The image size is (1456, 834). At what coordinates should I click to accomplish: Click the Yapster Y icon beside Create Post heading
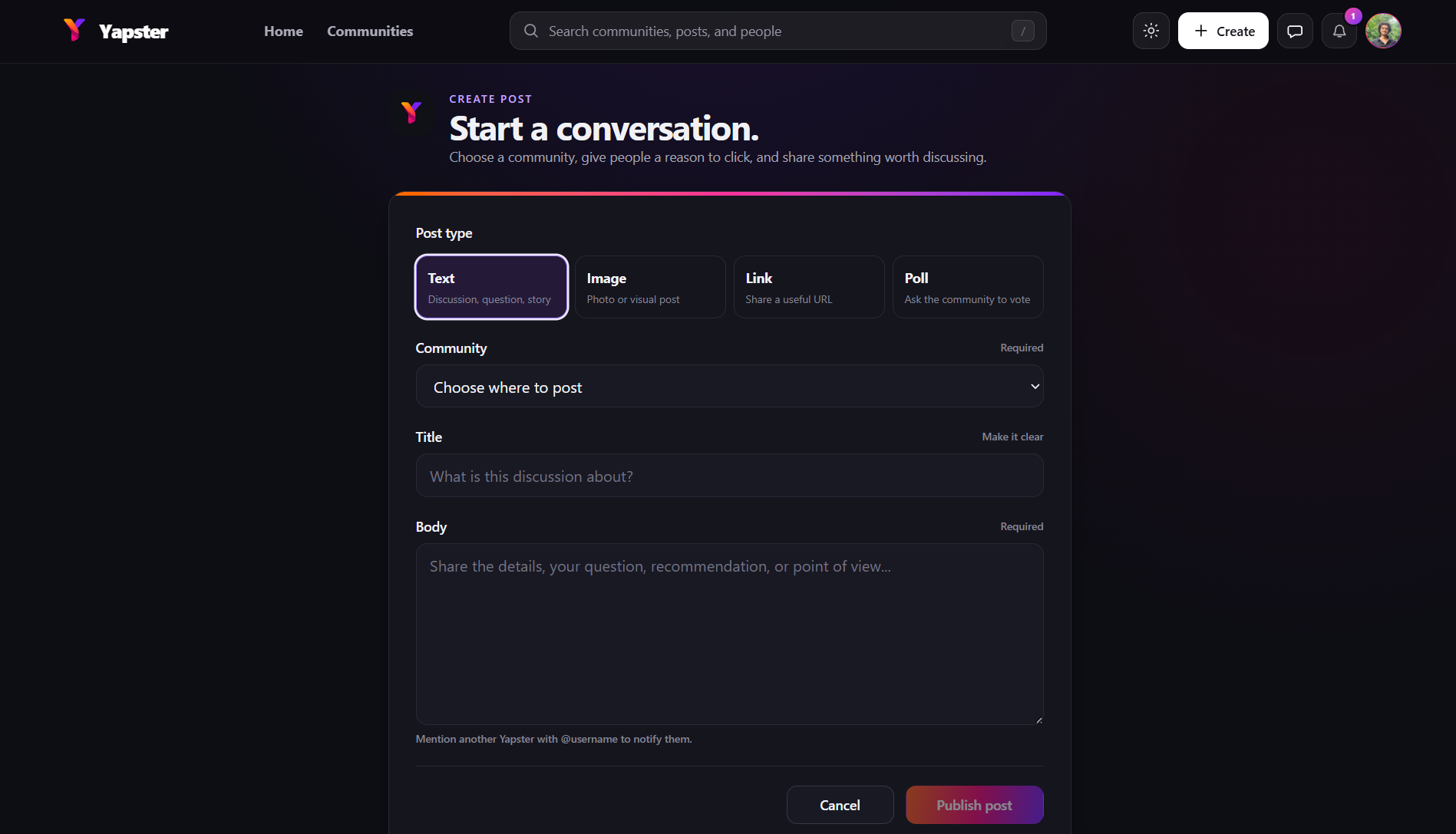411,113
